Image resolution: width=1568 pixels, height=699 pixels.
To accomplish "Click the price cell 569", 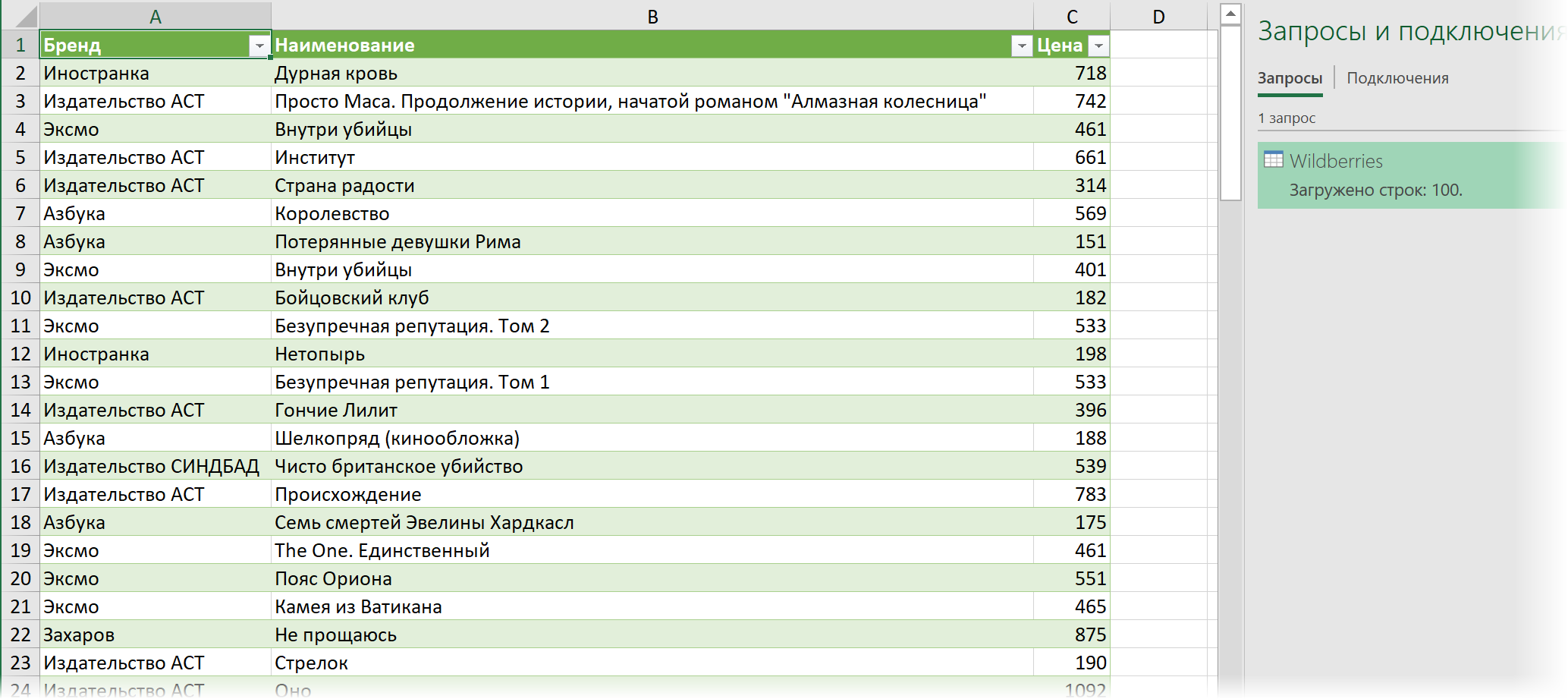I will [1072, 213].
